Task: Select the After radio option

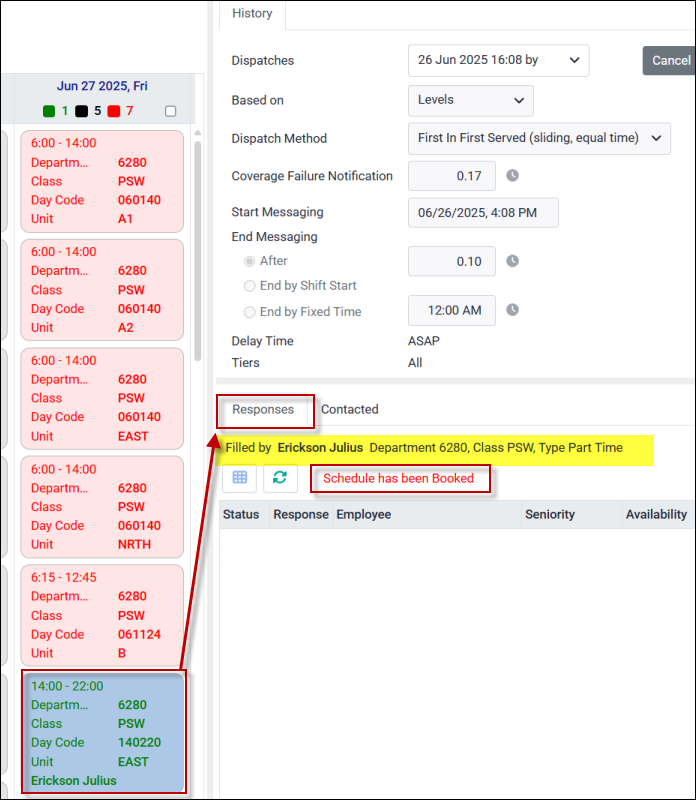Action: [250, 261]
